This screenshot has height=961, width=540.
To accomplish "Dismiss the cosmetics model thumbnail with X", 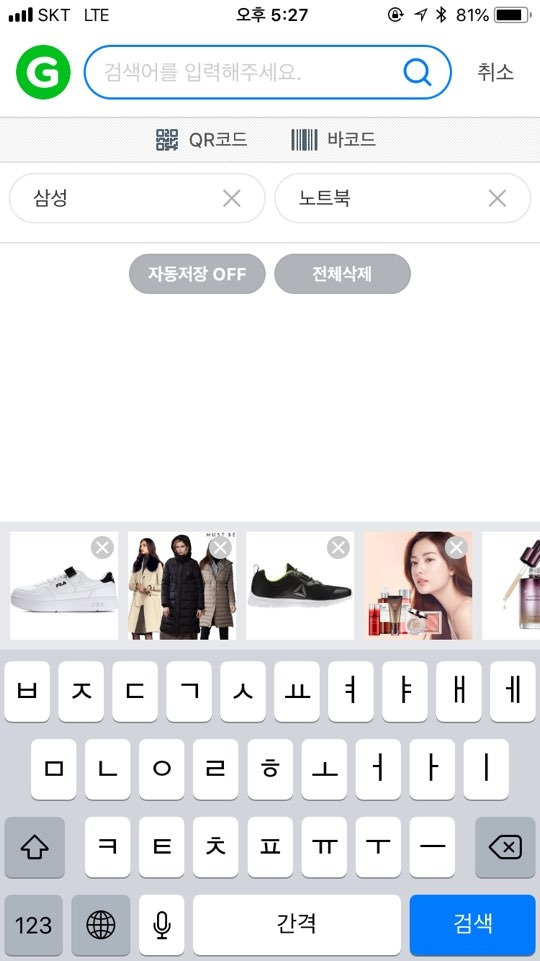I will (x=456, y=547).
